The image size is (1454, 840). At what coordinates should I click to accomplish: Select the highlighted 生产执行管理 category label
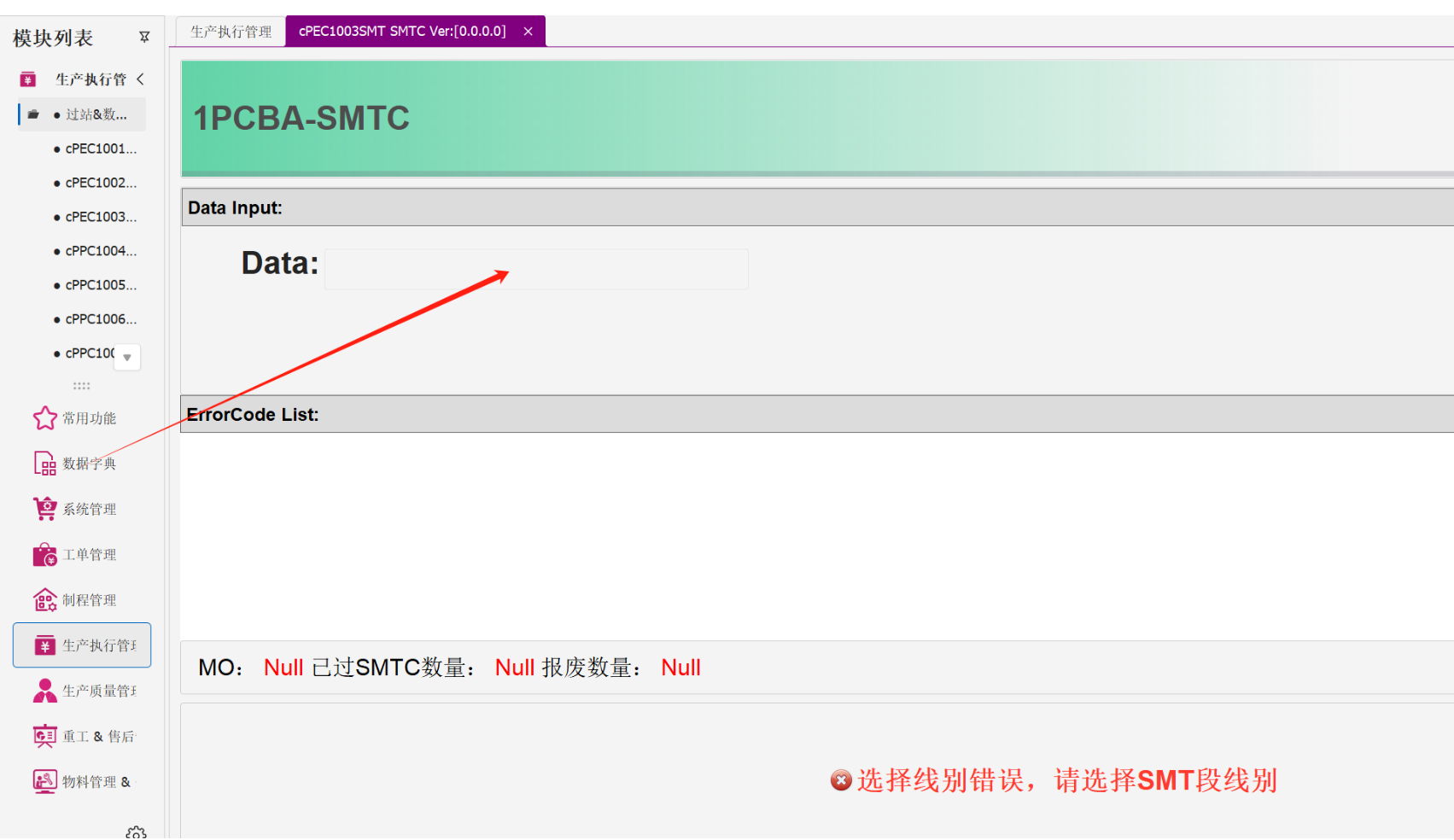pyautogui.click(x=99, y=645)
